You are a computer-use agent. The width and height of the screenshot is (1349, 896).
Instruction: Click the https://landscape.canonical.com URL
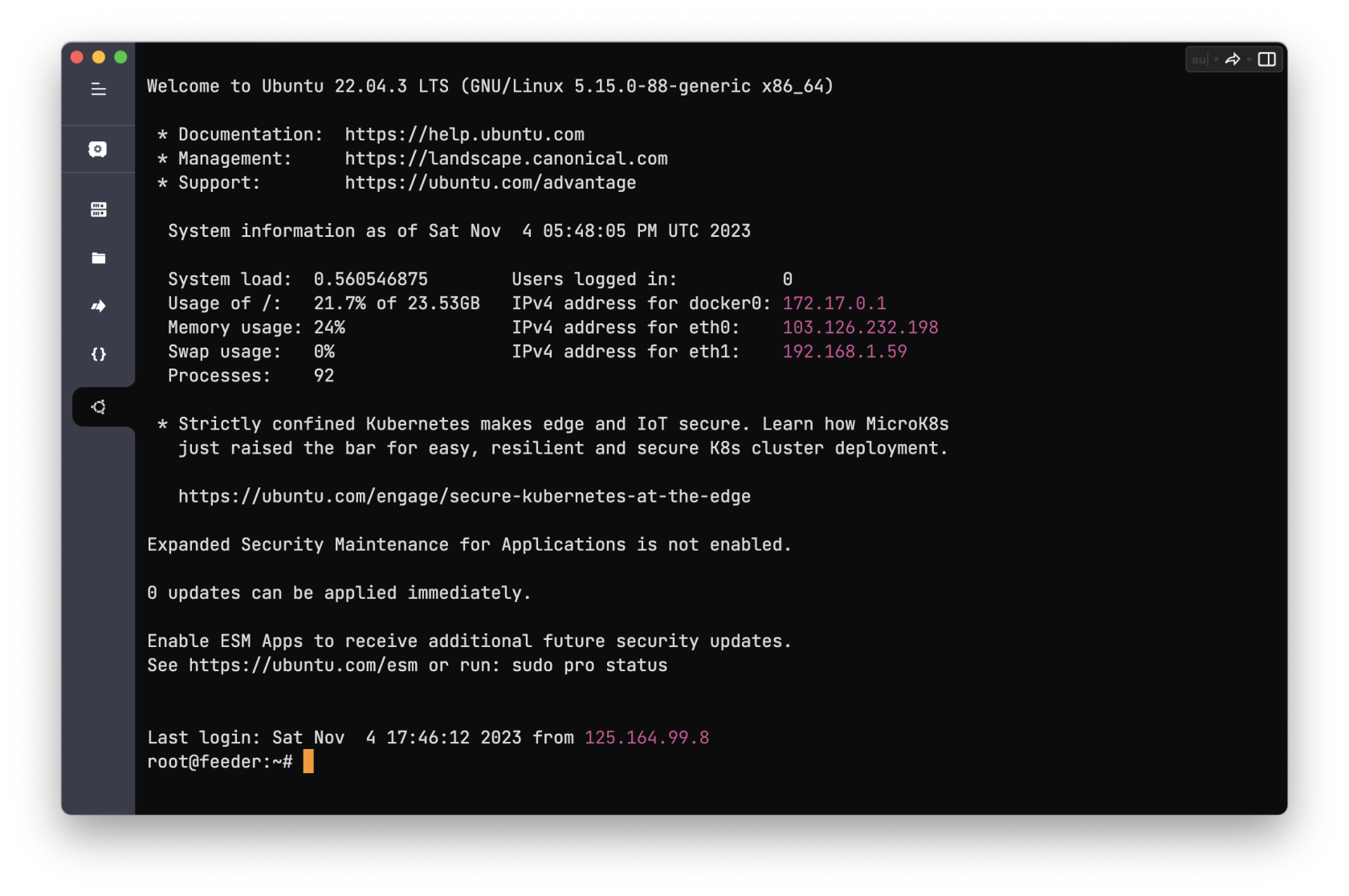(x=507, y=159)
